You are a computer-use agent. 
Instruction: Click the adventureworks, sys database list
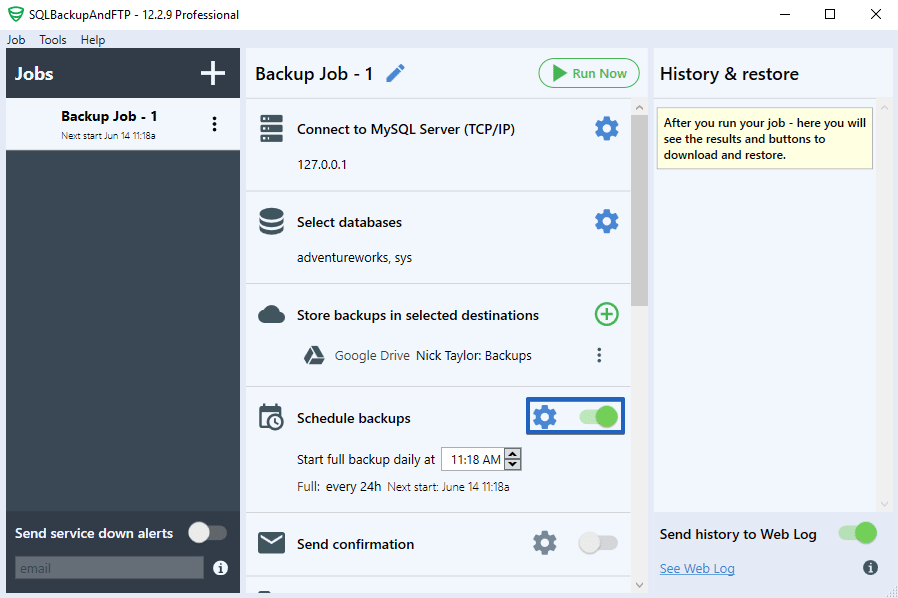pyautogui.click(x=355, y=258)
